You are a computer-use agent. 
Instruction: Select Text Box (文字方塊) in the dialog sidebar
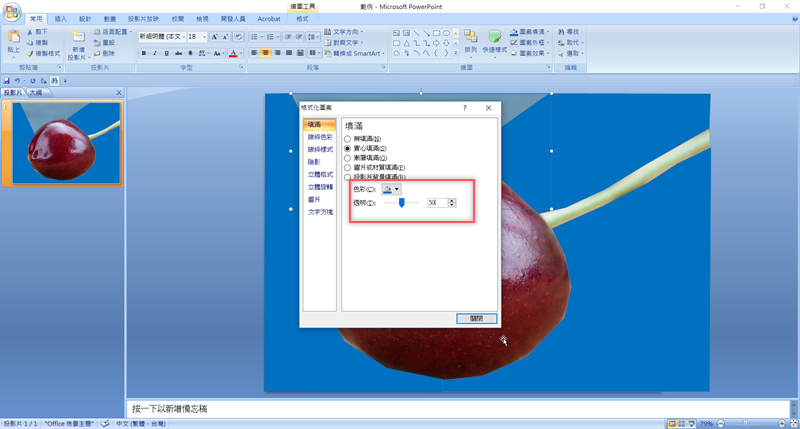pyautogui.click(x=320, y=212)
